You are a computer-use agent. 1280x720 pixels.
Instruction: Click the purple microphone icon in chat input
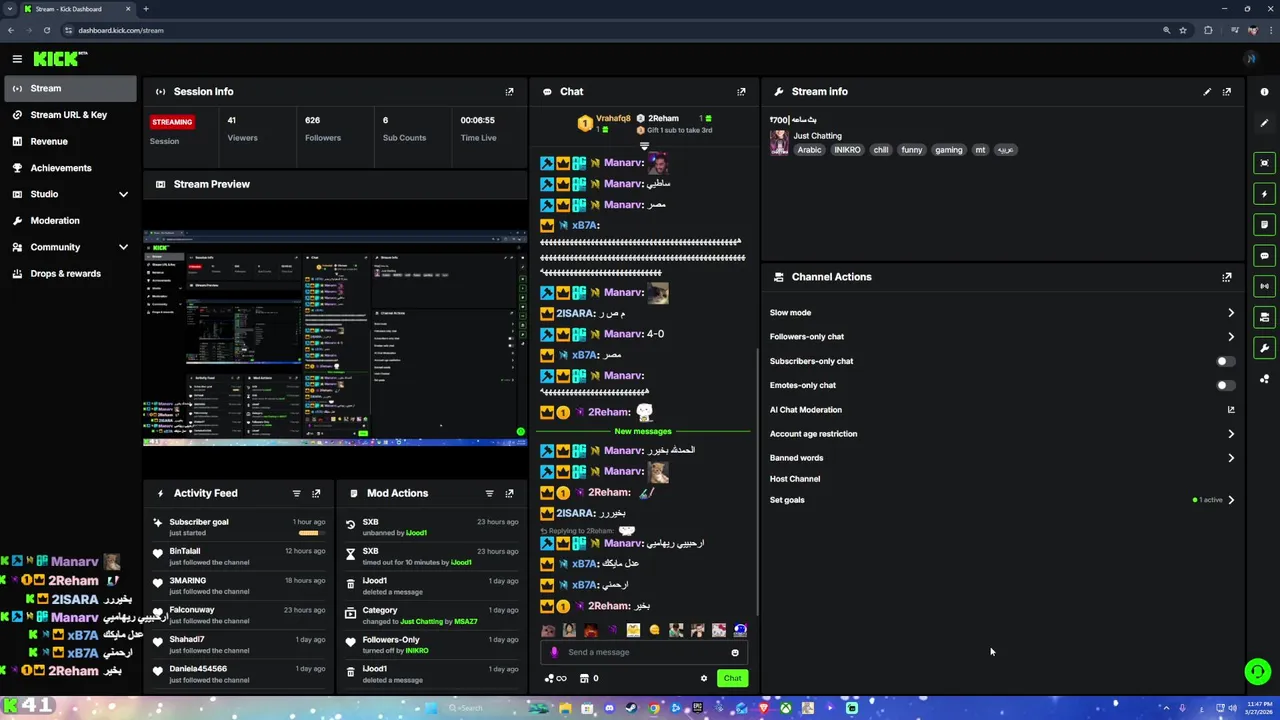[554, 652]
